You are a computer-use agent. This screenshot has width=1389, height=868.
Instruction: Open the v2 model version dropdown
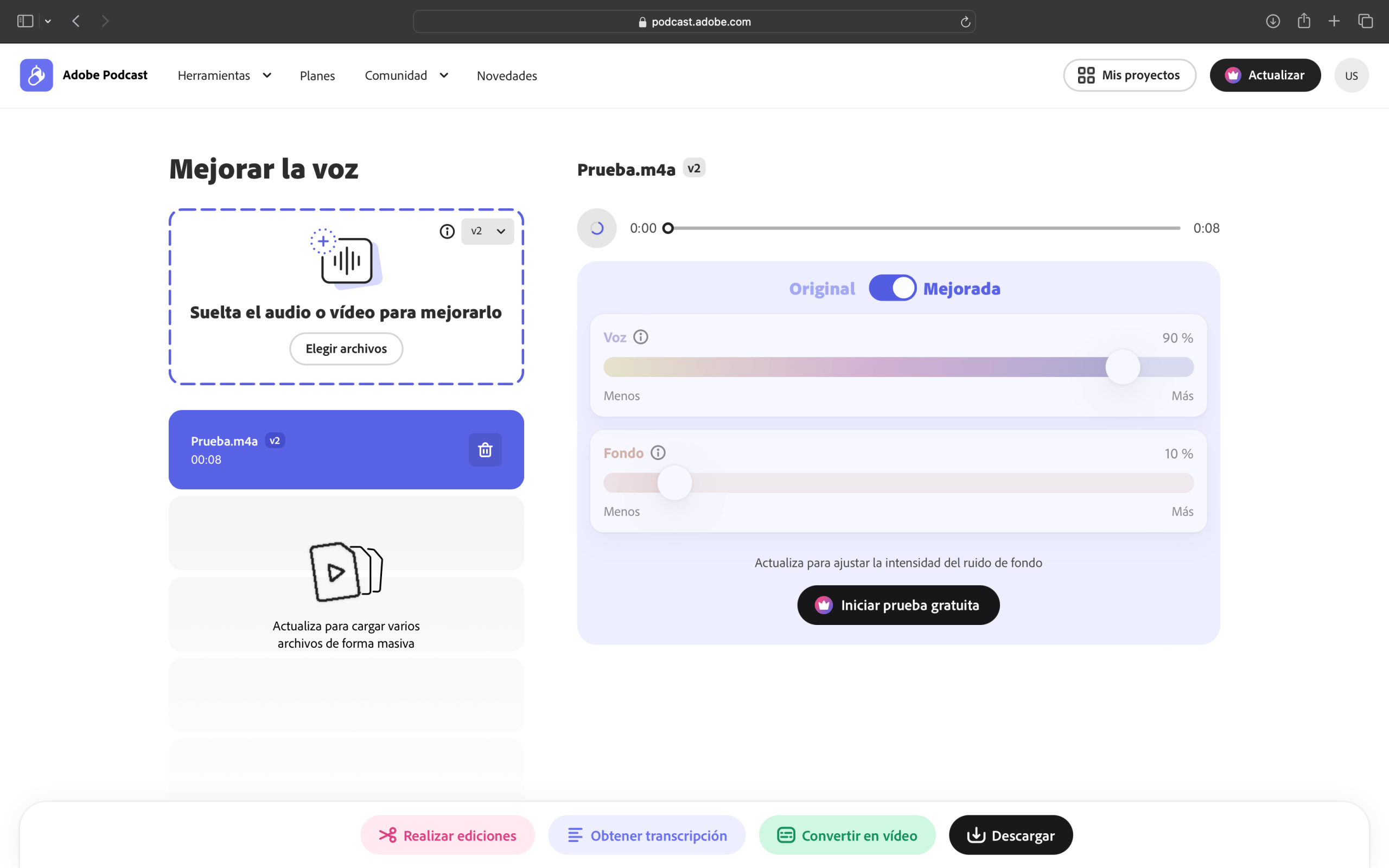click(487, 231)
